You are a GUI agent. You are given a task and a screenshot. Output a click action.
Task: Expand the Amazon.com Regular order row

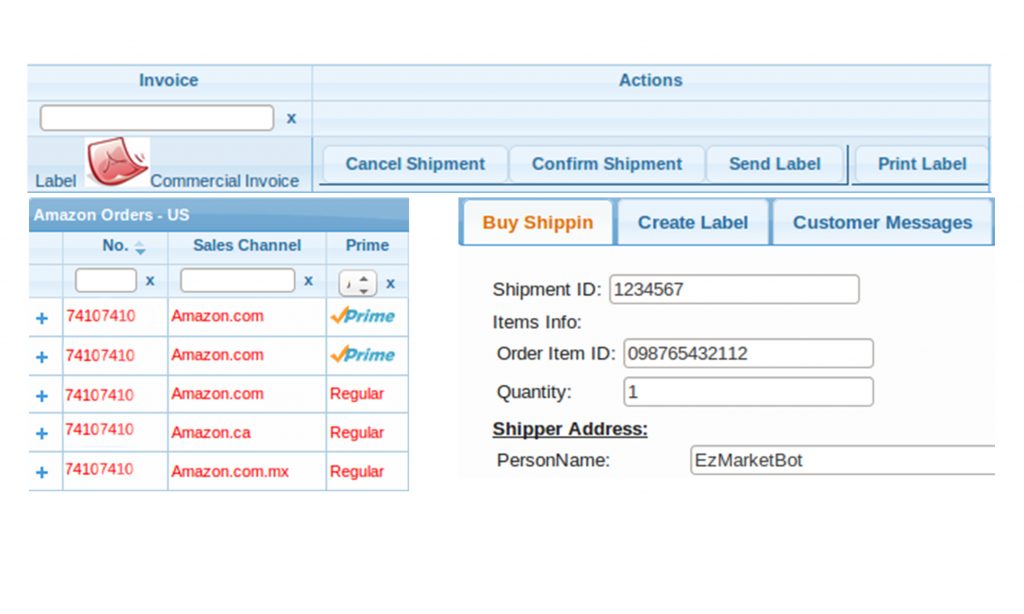click(42, 395)
